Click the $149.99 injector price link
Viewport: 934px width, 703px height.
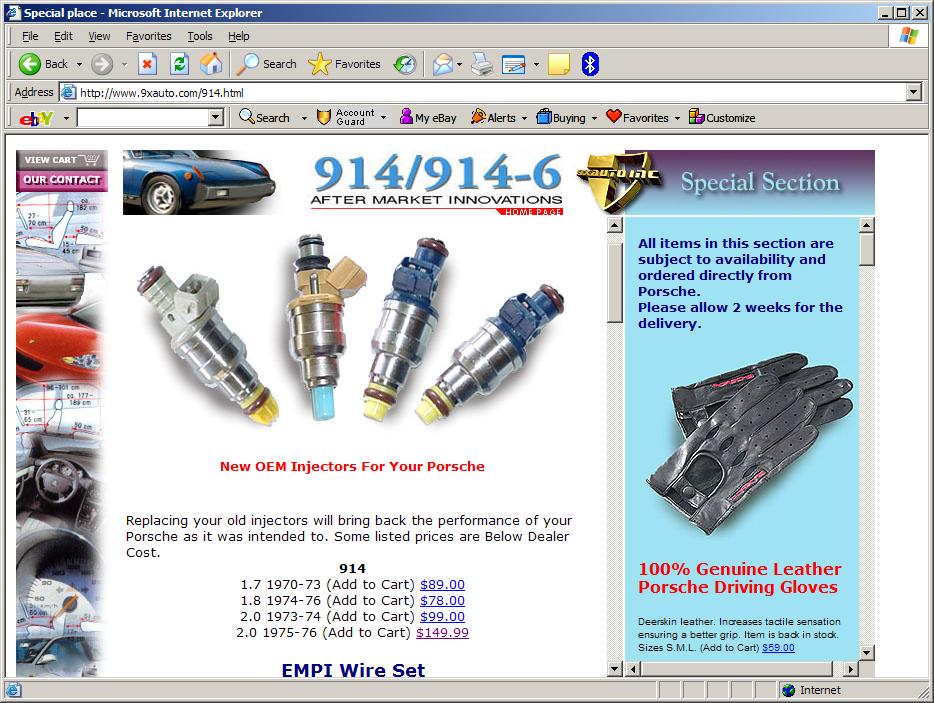pyautogui.click(x=442, y=633)
